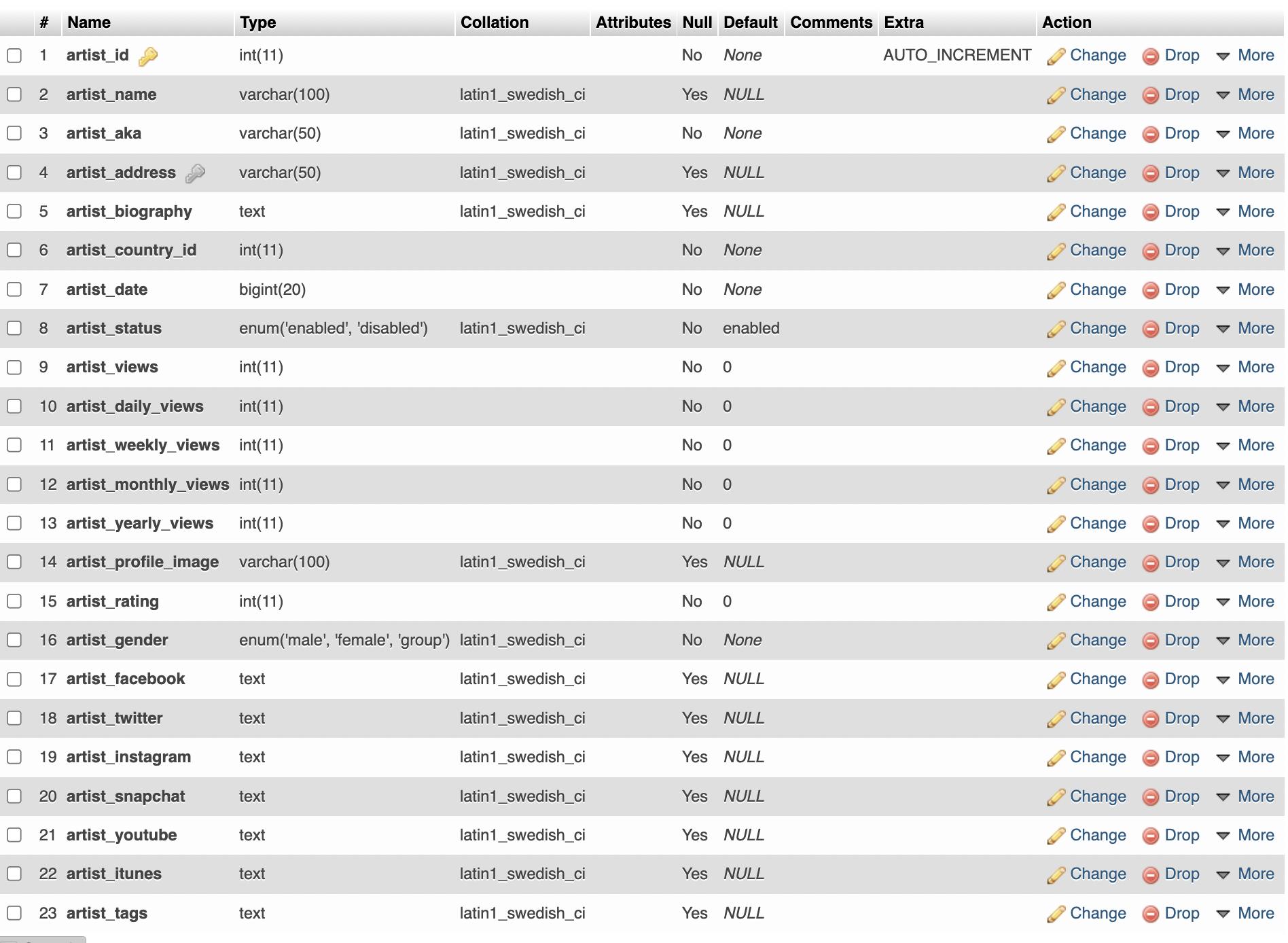Click pencil icon in artist_instagram row
The width and height of the screenshot is (1288, 943).
(1056, 758)
